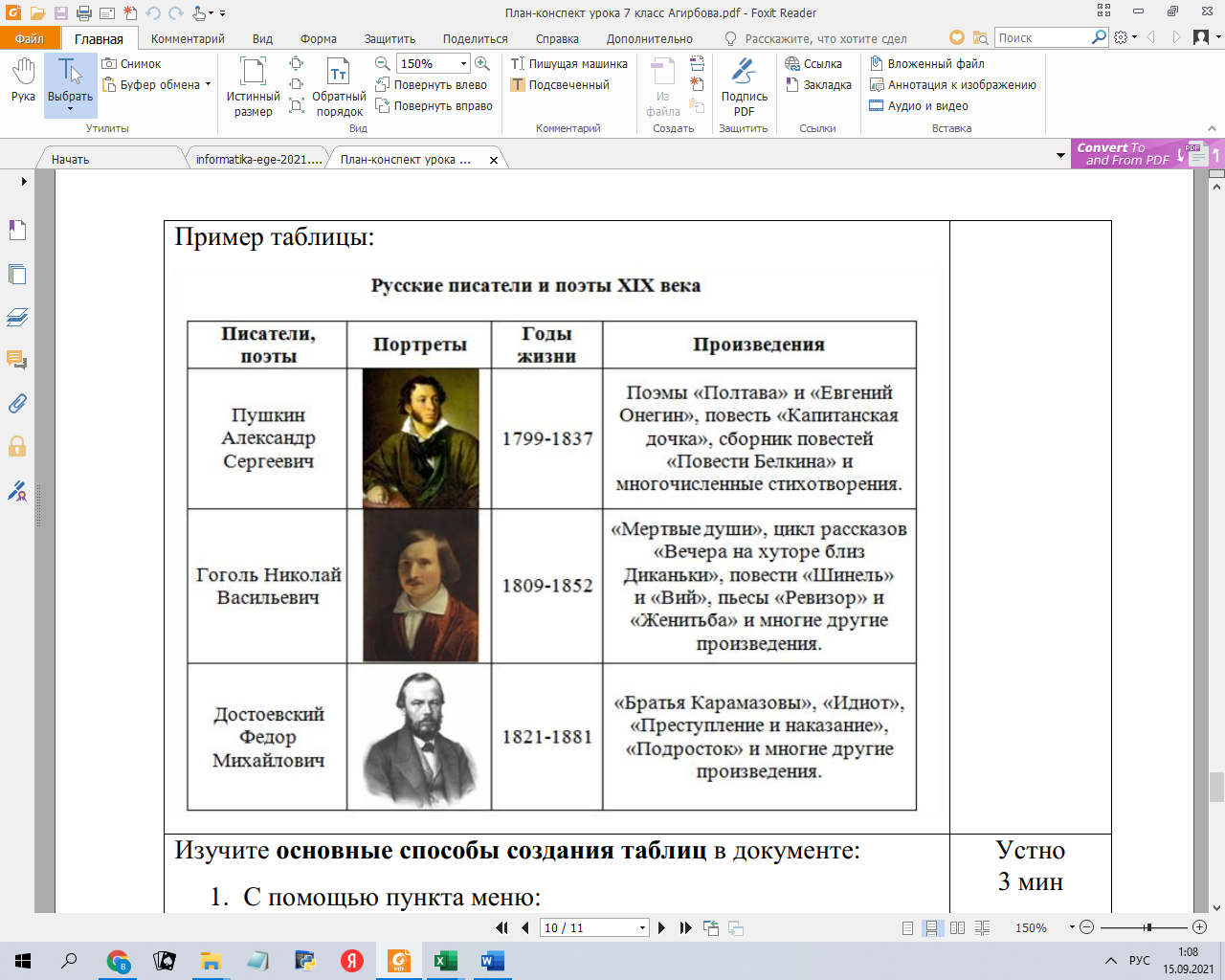Image resolution: width=1225 pixels, height=980 pixels.
Task: Open comments panel in left sidebar
Action: point(17,360)
